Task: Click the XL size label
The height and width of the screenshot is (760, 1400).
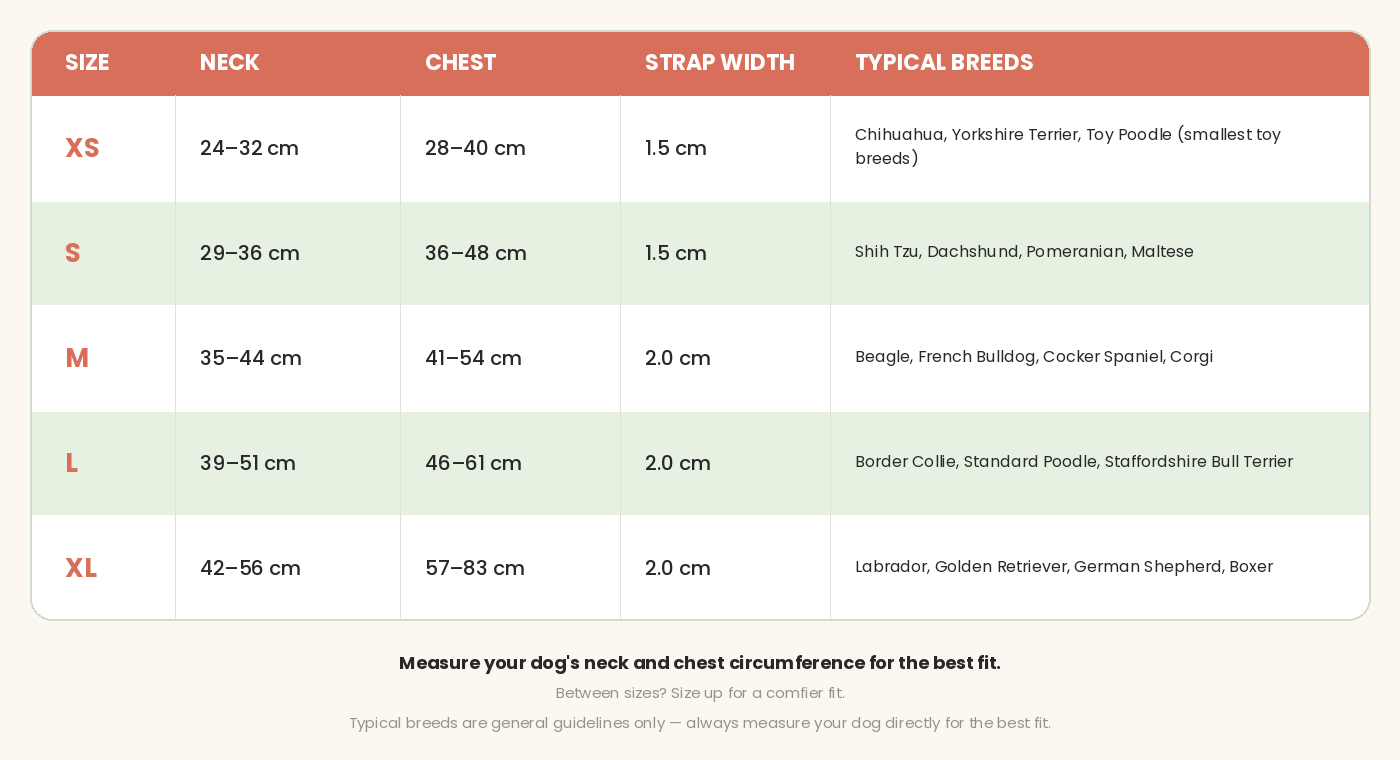Action: 81,568
